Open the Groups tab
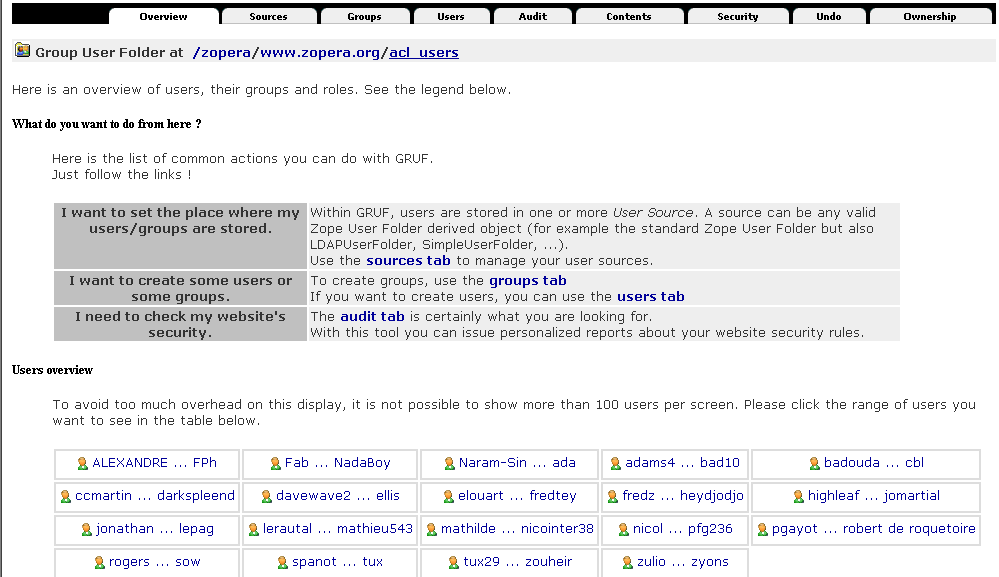The height and width of the screenshot is (577, 999). pyautogui.click(x=364, y=16)
